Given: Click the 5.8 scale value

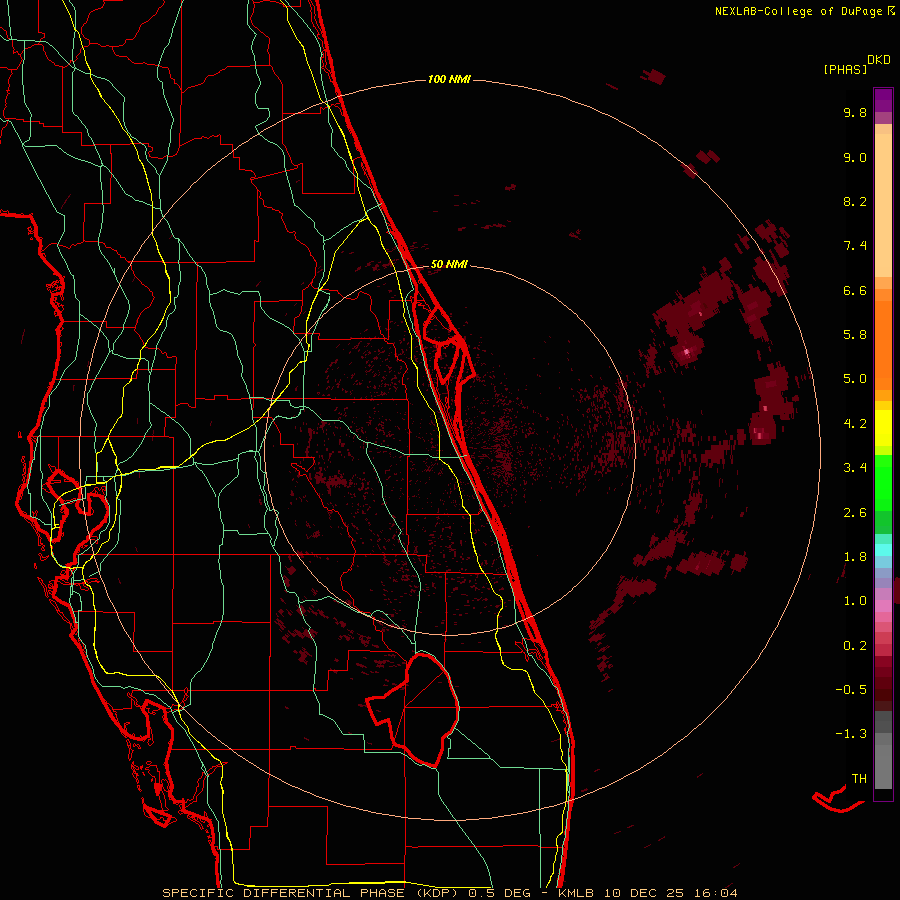Looking at the screenshot, I should pyautogui.click(x=855, y=335).
